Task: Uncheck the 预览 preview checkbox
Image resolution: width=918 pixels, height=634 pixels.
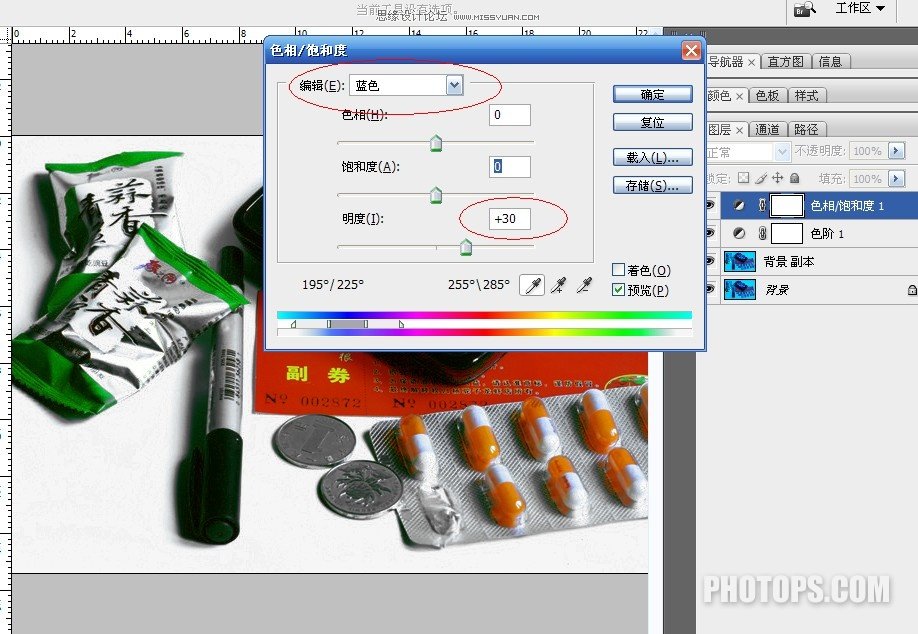Action: click(x=618, y=289)
